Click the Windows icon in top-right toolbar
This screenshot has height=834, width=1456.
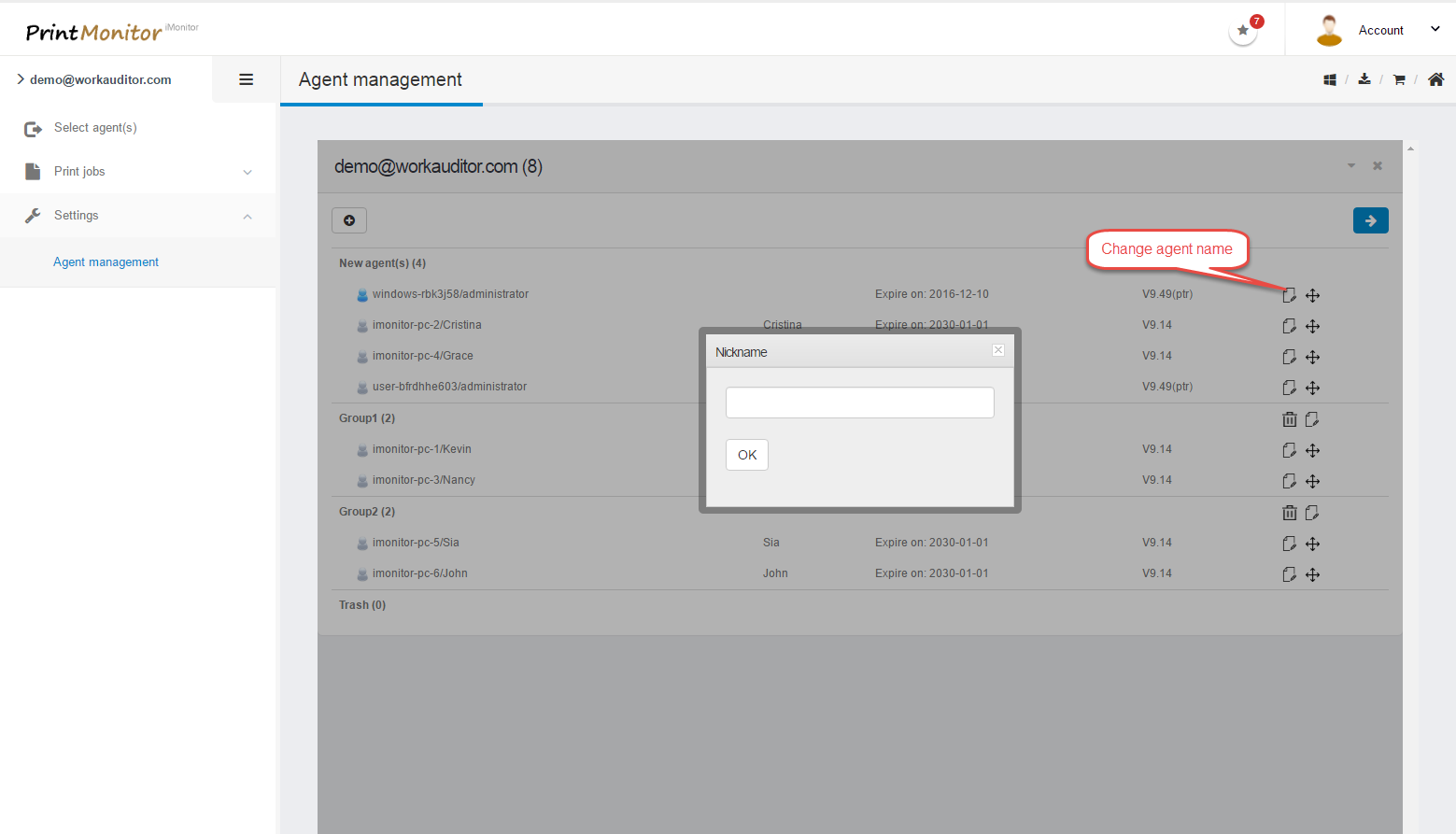[x=1330, y=80]
